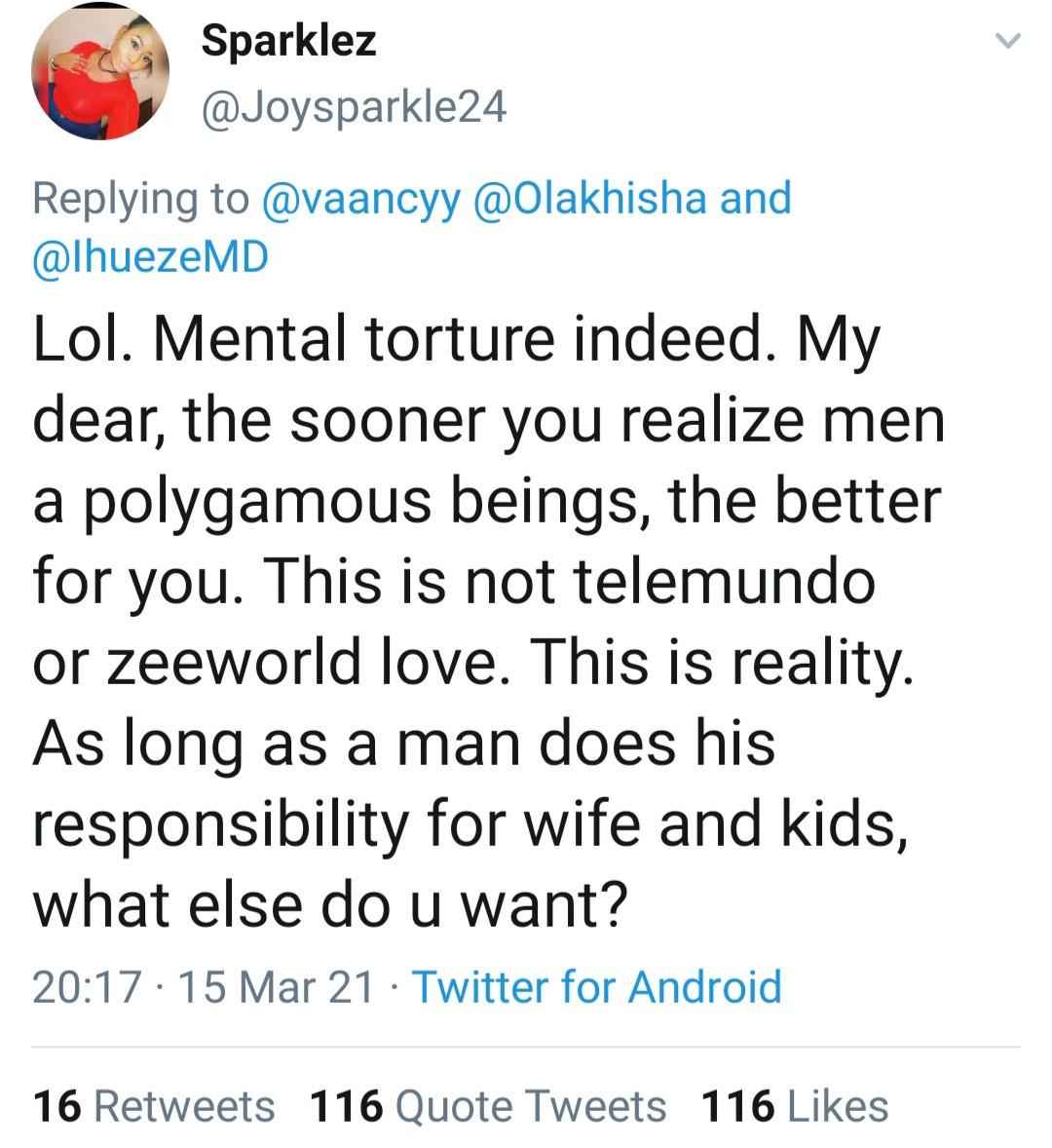Click the word 'and' in the reply list

[x=756, y=197]
